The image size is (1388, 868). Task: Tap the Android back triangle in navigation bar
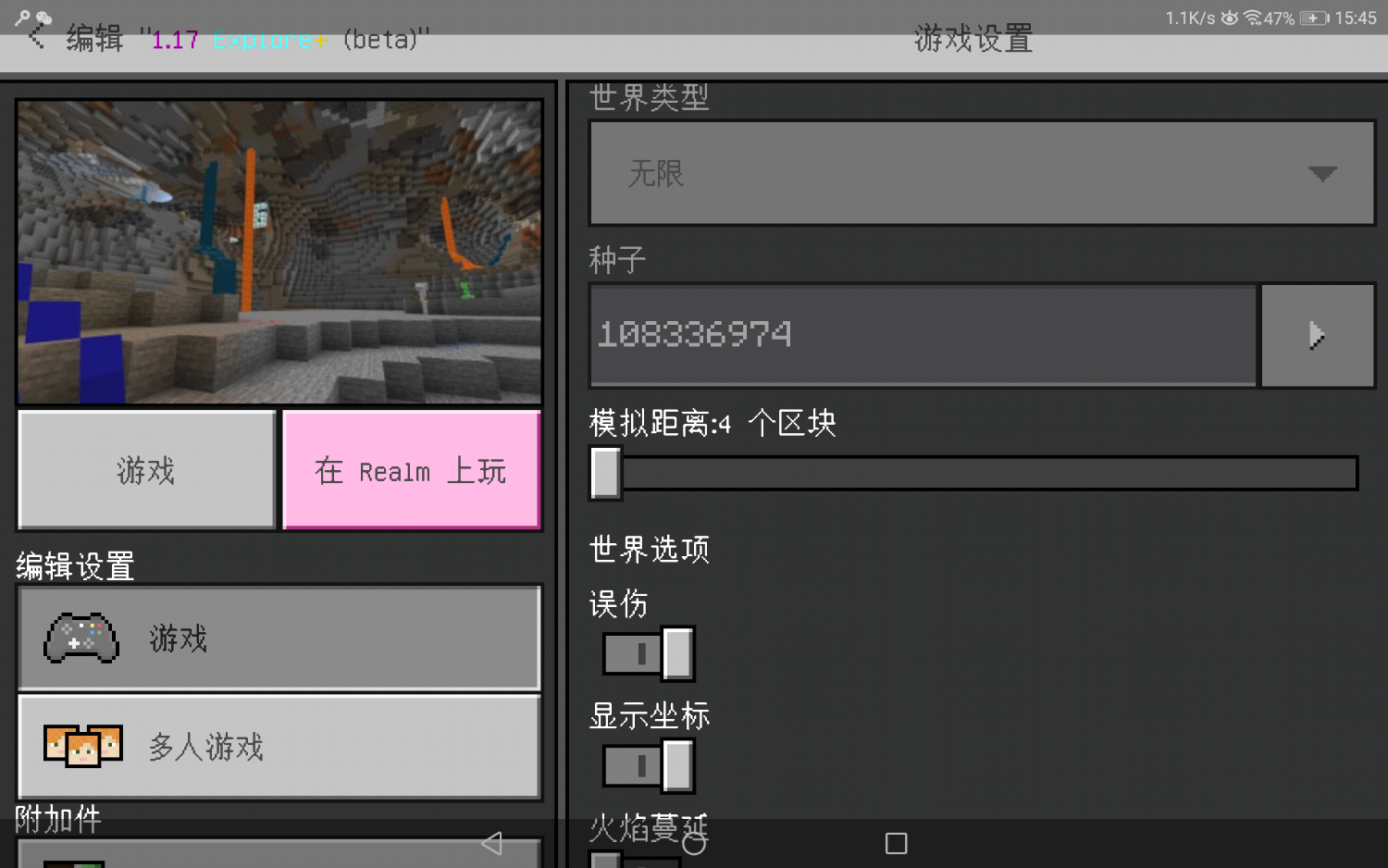pyautogui.click(x=492, y=843)
